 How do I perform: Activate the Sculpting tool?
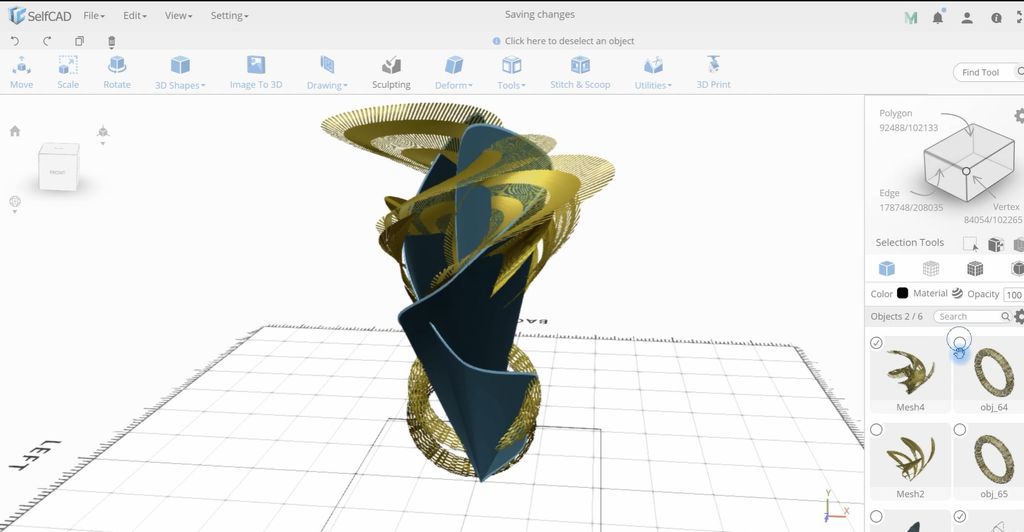pyautogui.click(x=391, y=72)
